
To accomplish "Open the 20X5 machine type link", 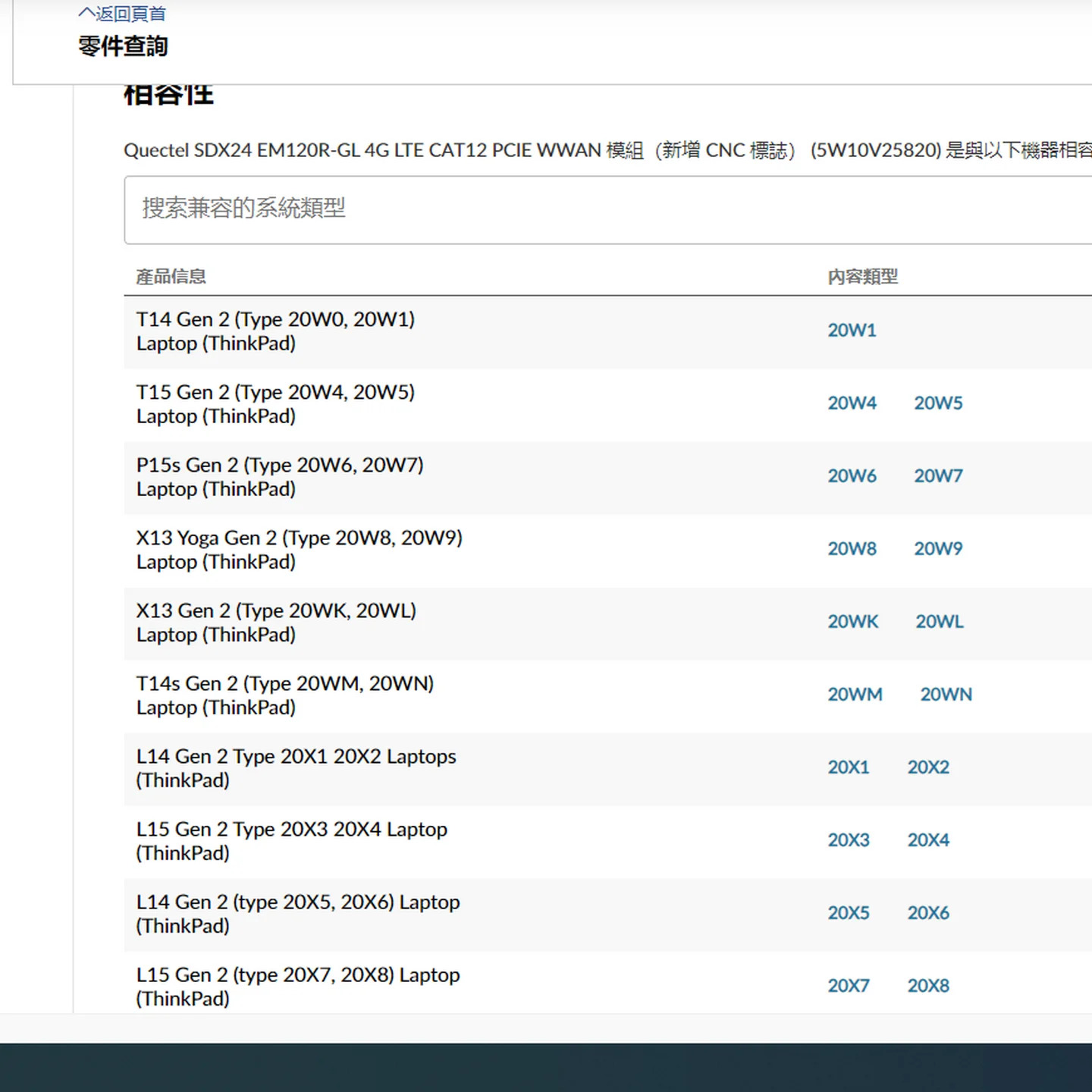I will [848, 913].
